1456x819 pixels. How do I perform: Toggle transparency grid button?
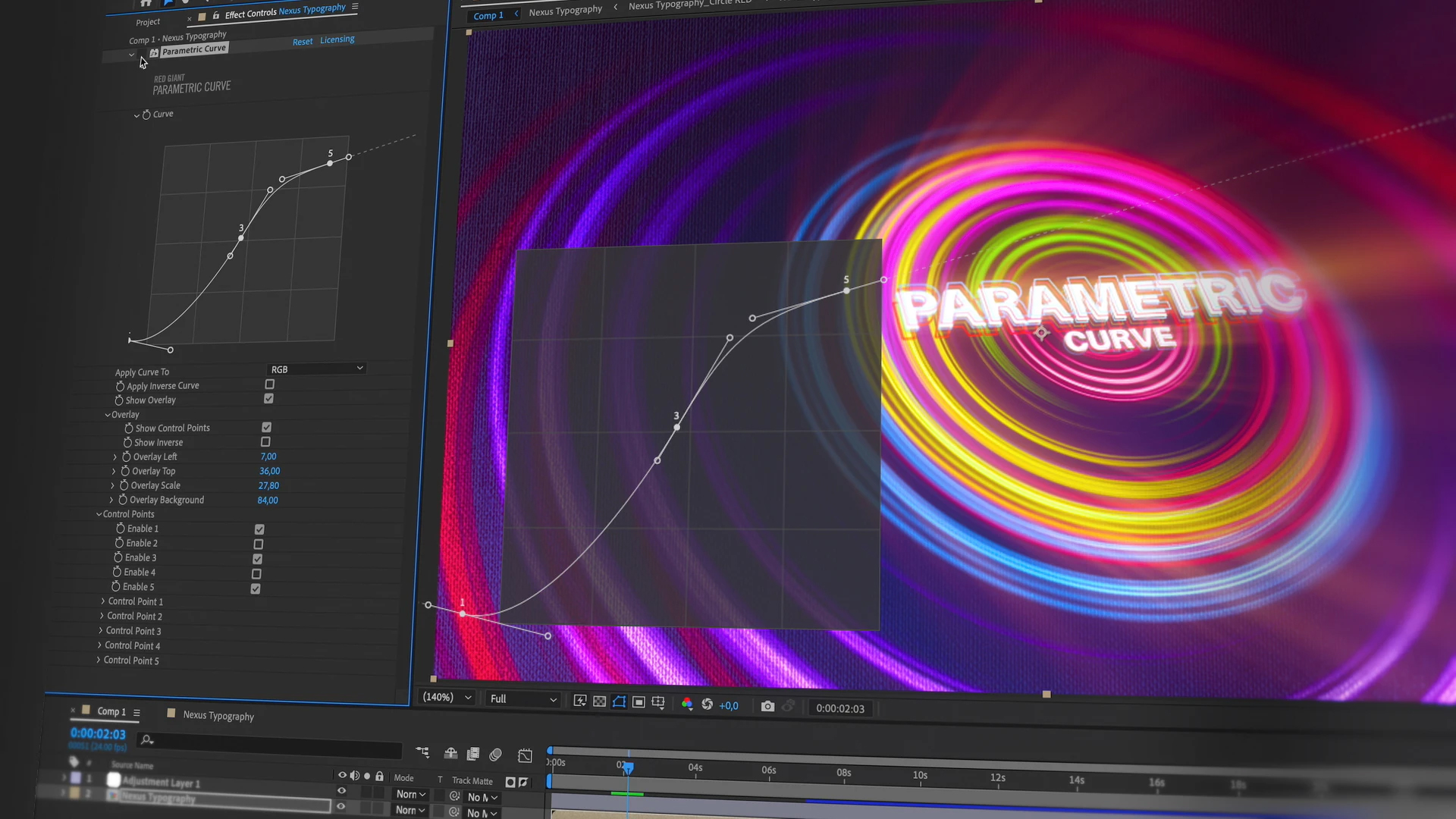coord(600,702)
